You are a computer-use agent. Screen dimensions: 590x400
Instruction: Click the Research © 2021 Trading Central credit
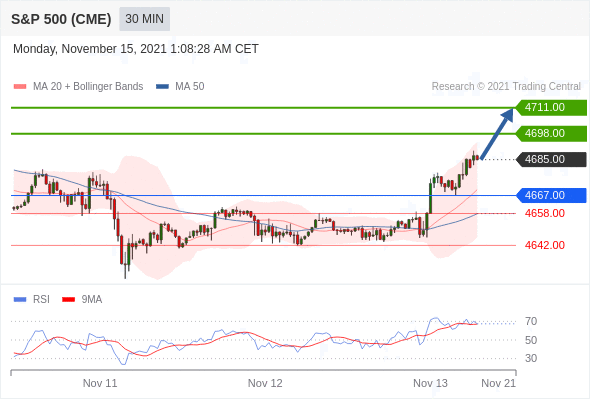tap(506, 87)
